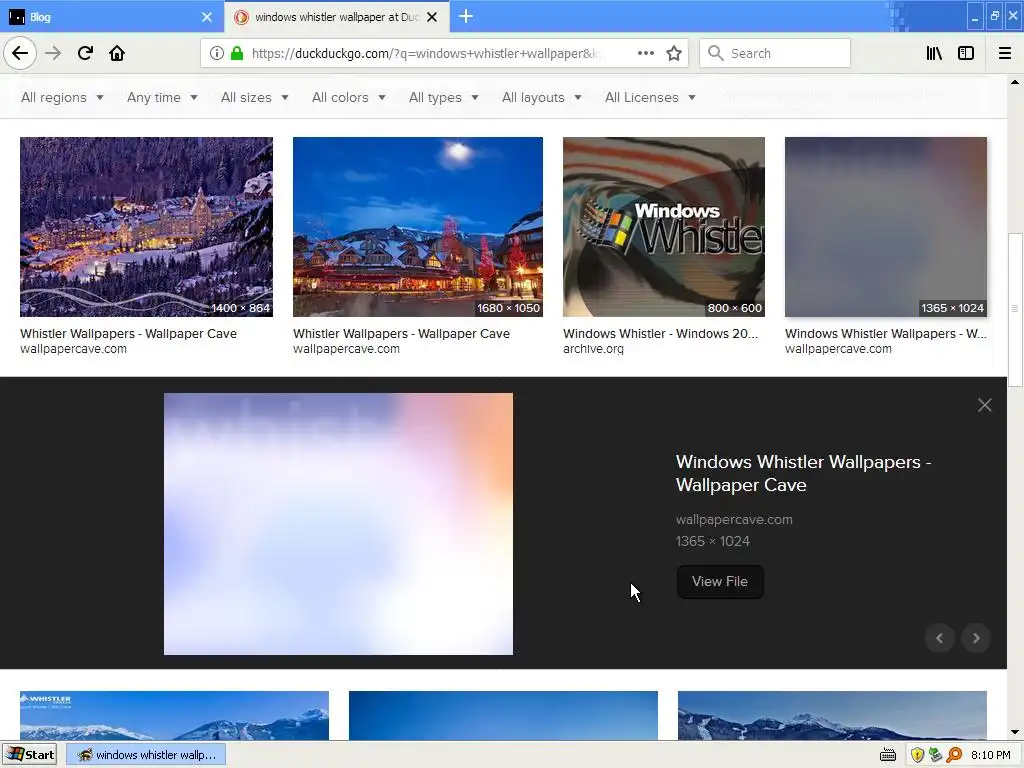The width and height of the screenshot is (1024, 768).
Task: Click the large preview image in detail panel
Action: (338, 524)
